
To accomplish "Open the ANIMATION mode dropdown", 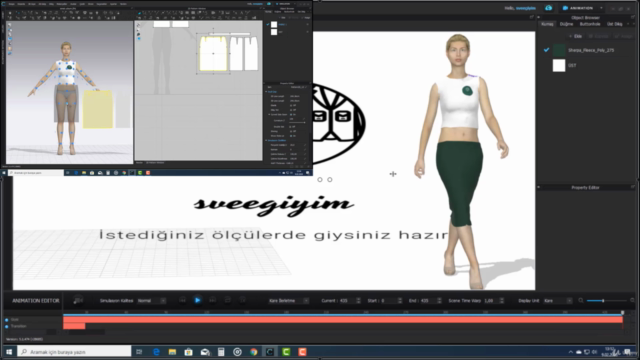I will 582,8.
